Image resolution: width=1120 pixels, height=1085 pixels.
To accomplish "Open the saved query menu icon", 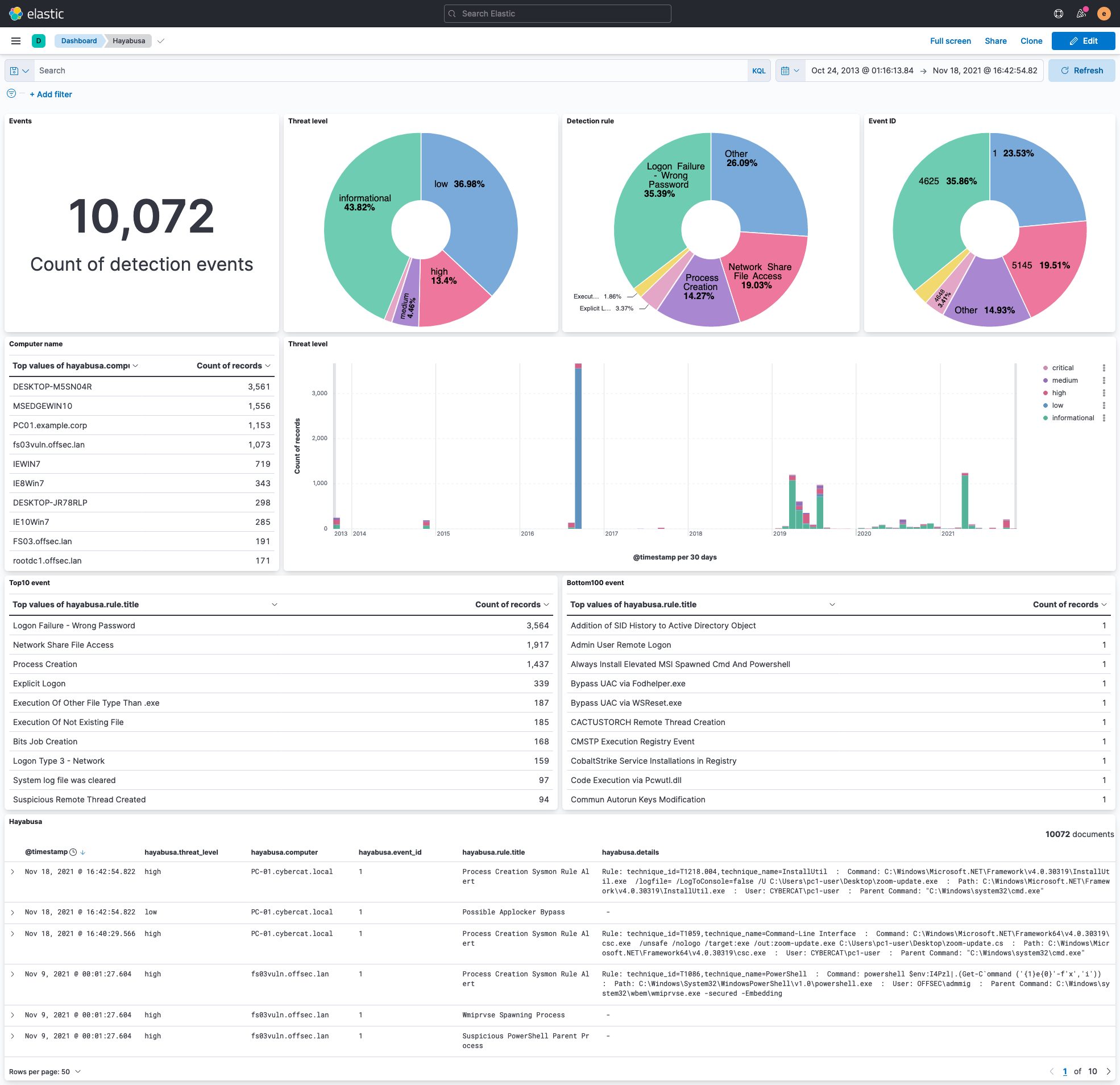I will [x=19, y=71].
